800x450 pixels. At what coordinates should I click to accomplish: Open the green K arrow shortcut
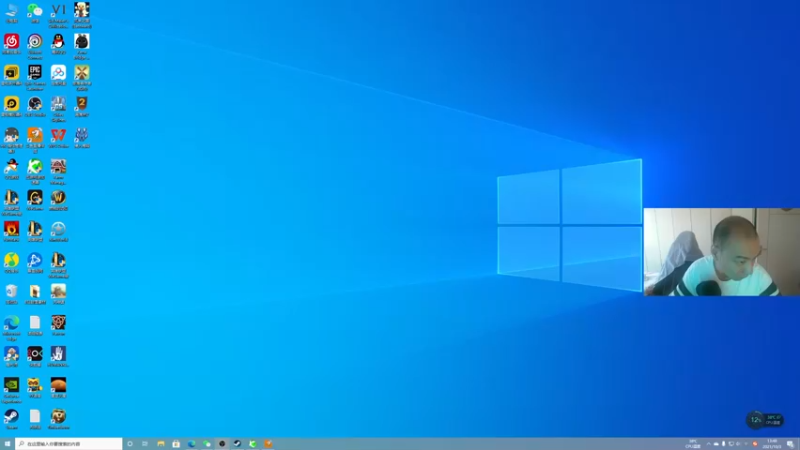click(x=35, y=171)
